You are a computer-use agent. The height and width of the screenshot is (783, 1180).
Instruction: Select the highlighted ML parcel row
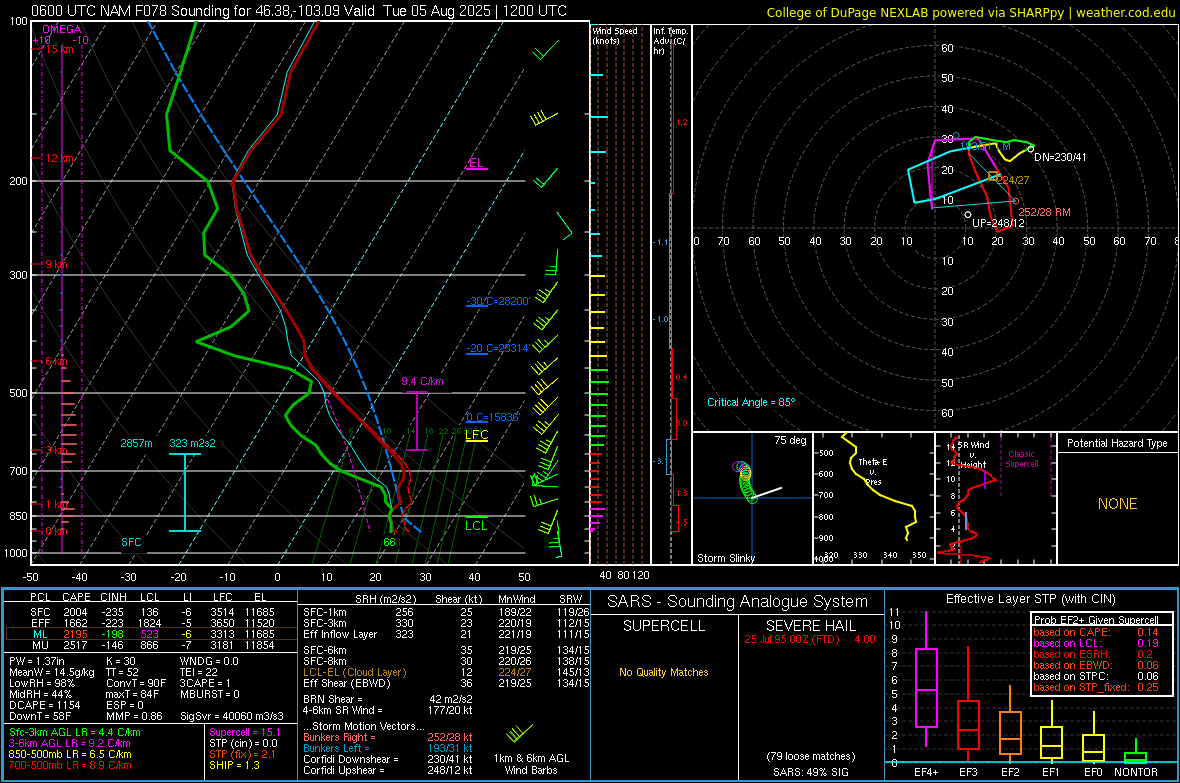coord(151,634)
